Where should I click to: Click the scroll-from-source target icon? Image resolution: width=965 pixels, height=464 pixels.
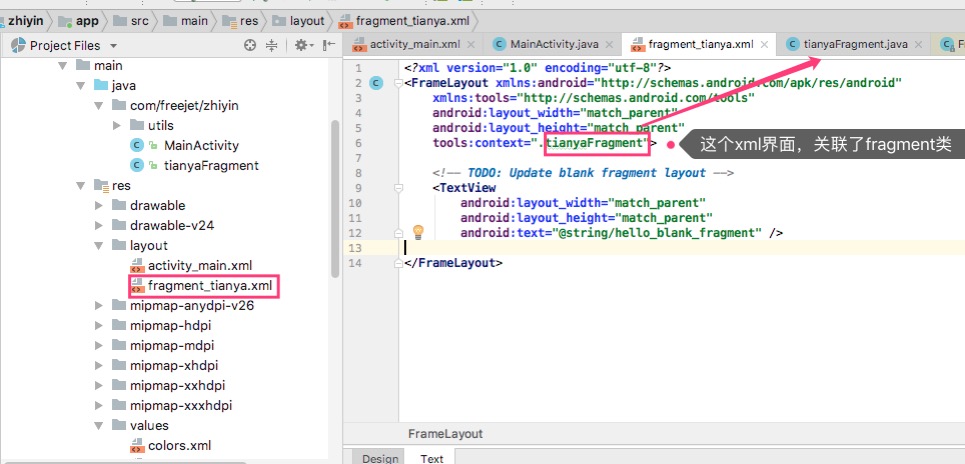(250, 45)
